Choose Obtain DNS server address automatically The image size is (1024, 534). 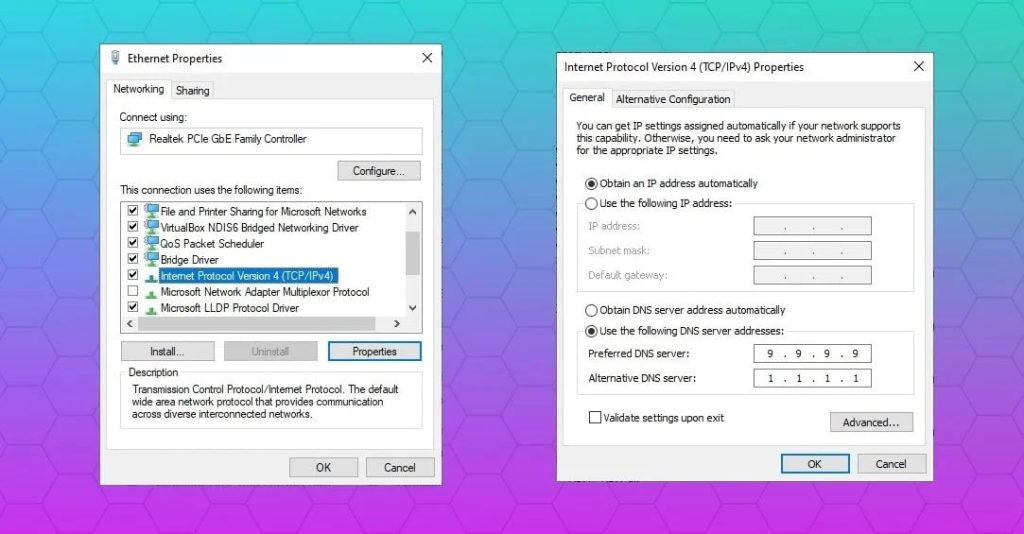pyautogui.click(x=591, y=310)
